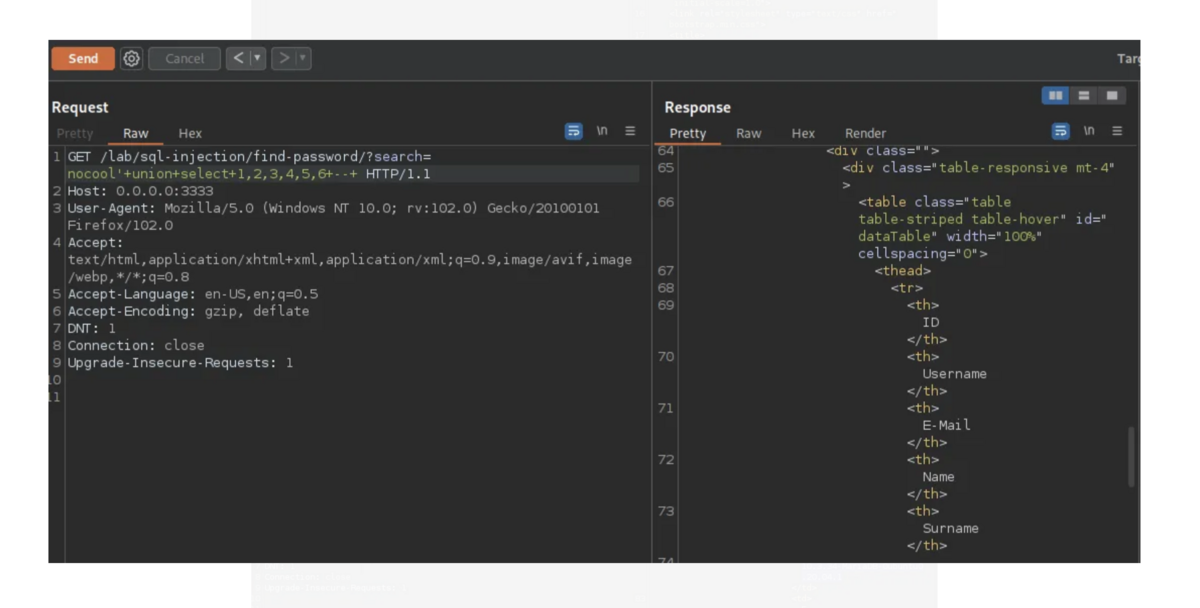Viewport: 1200px width, 608px height.
Task: Click the 'text/html,application/xhtml+xml' value line
Action: (349, 259)
